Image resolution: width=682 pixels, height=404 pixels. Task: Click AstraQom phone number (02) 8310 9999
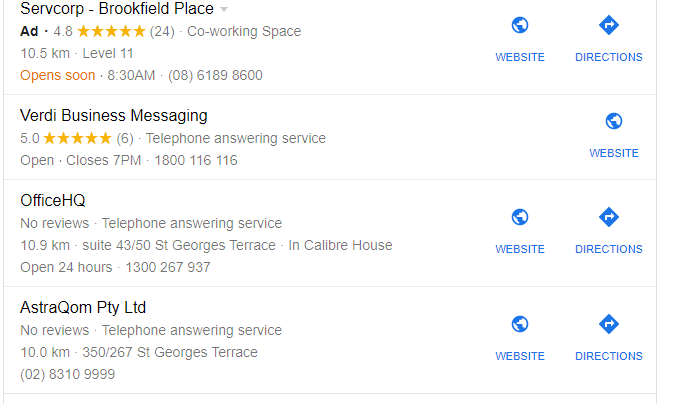pos(67,374)
